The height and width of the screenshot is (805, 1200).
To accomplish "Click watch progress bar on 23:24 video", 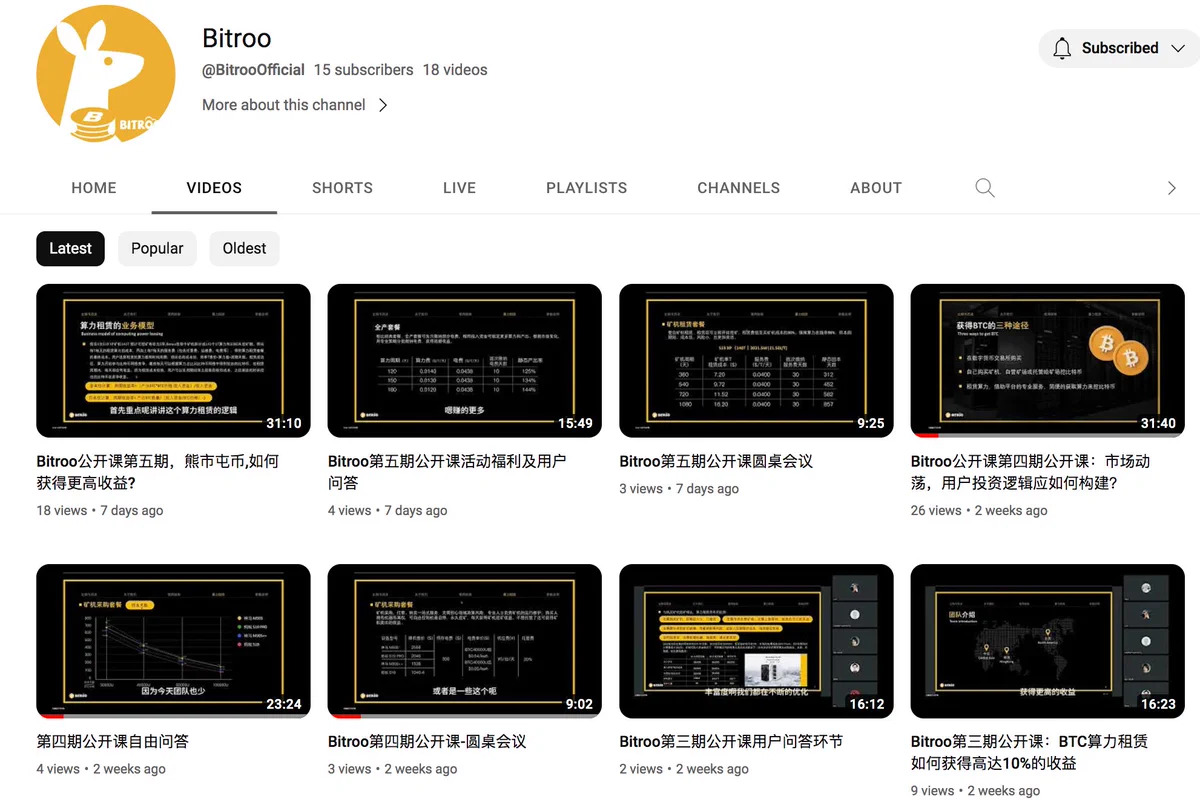I will tap(173, 716).
